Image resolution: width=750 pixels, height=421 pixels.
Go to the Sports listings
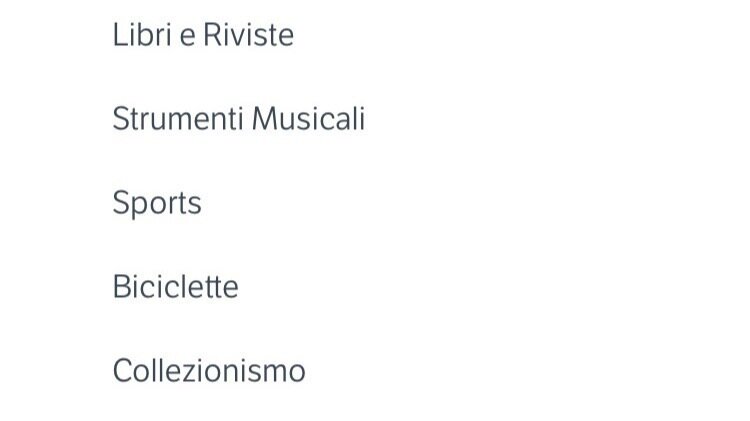click(x=157, y=203)
